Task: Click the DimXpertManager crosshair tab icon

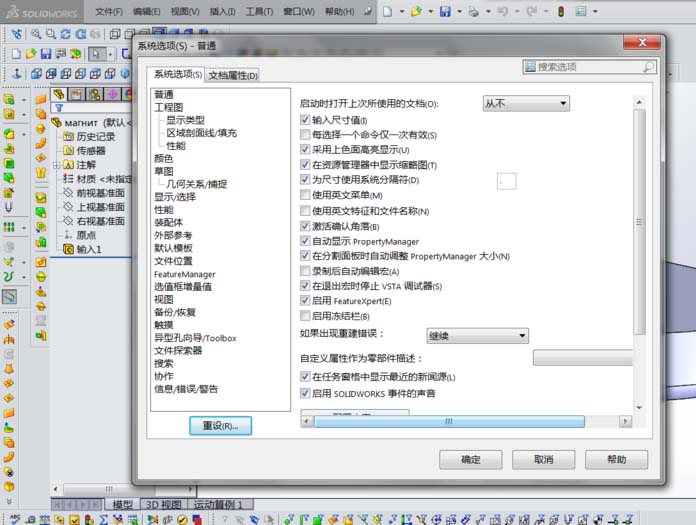Action: coord(112,94)
